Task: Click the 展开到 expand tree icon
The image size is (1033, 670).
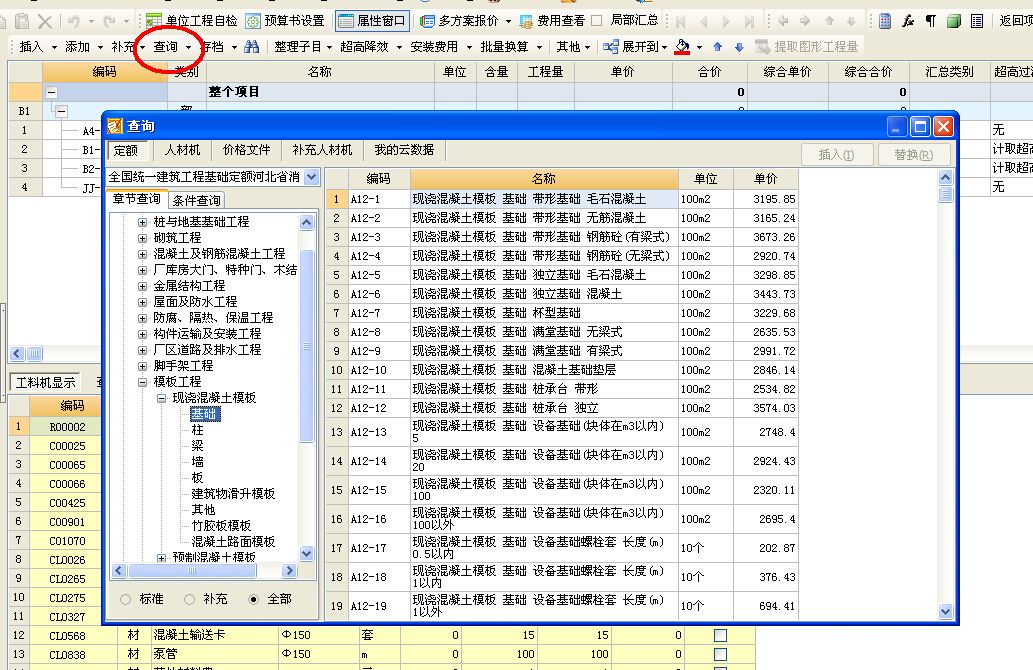Action: [x=611, y=47]
